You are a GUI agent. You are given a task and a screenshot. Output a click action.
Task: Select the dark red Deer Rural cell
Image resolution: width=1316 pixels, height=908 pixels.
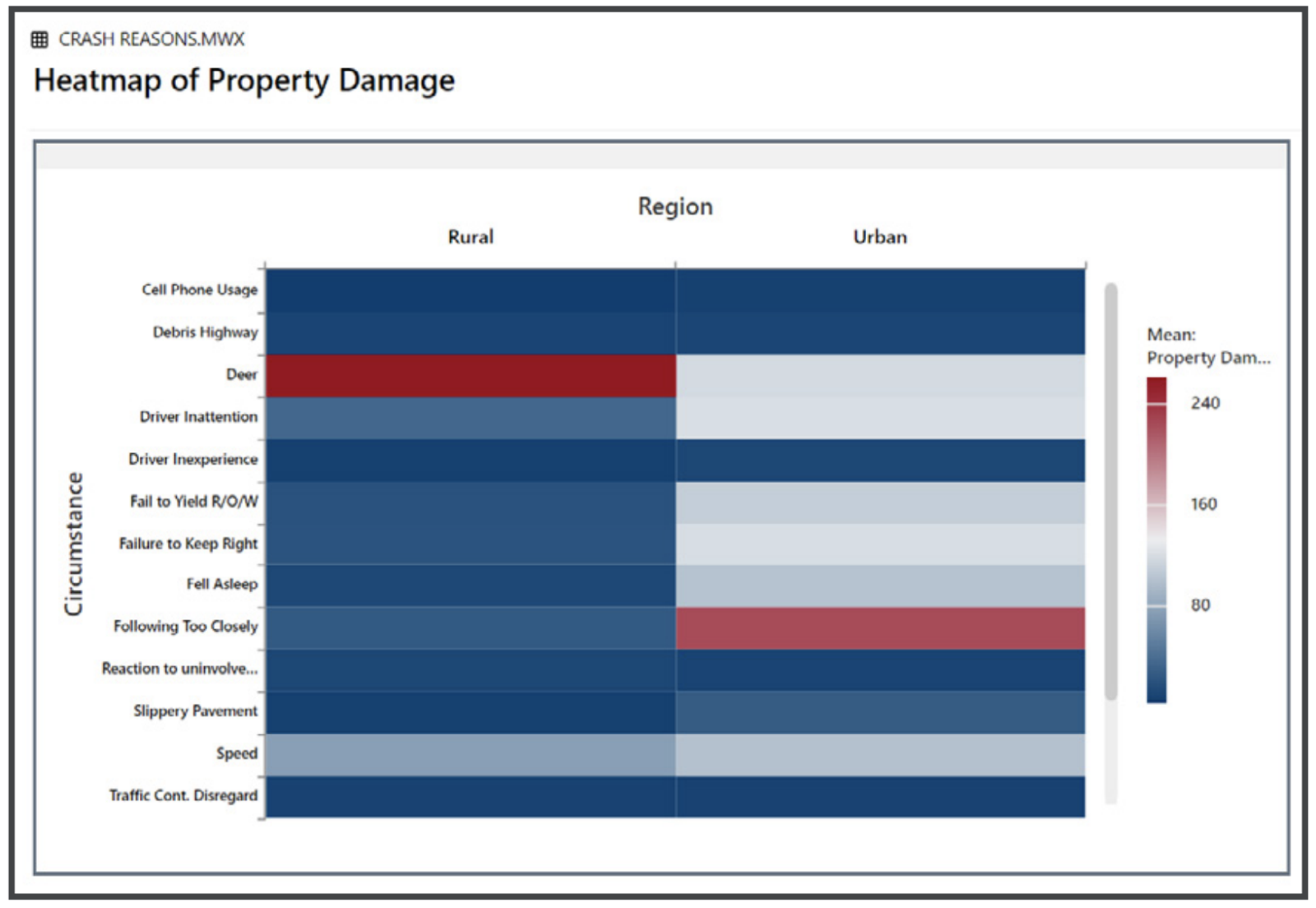pyautogui.click(x=470, y=376)
